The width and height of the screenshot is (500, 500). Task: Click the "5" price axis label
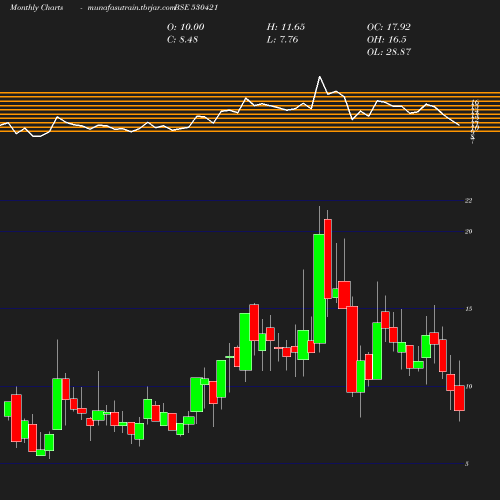(467, 464)
